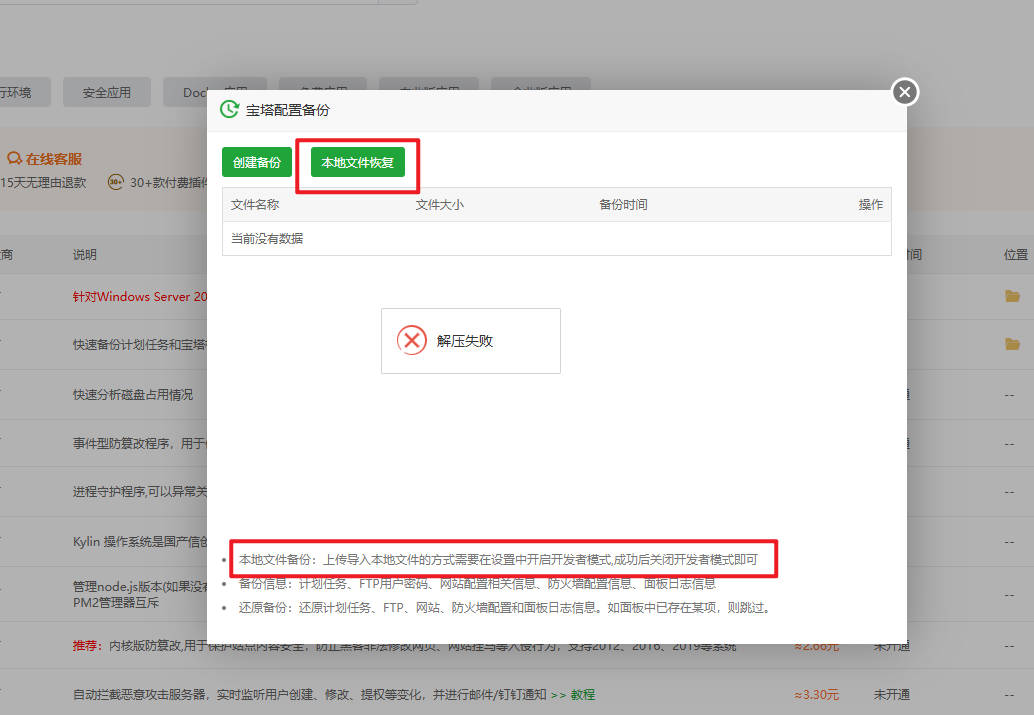Click 针对Windows Server red description text
Viewport: 1034px width, 715px height.
(x=140, y=297)
